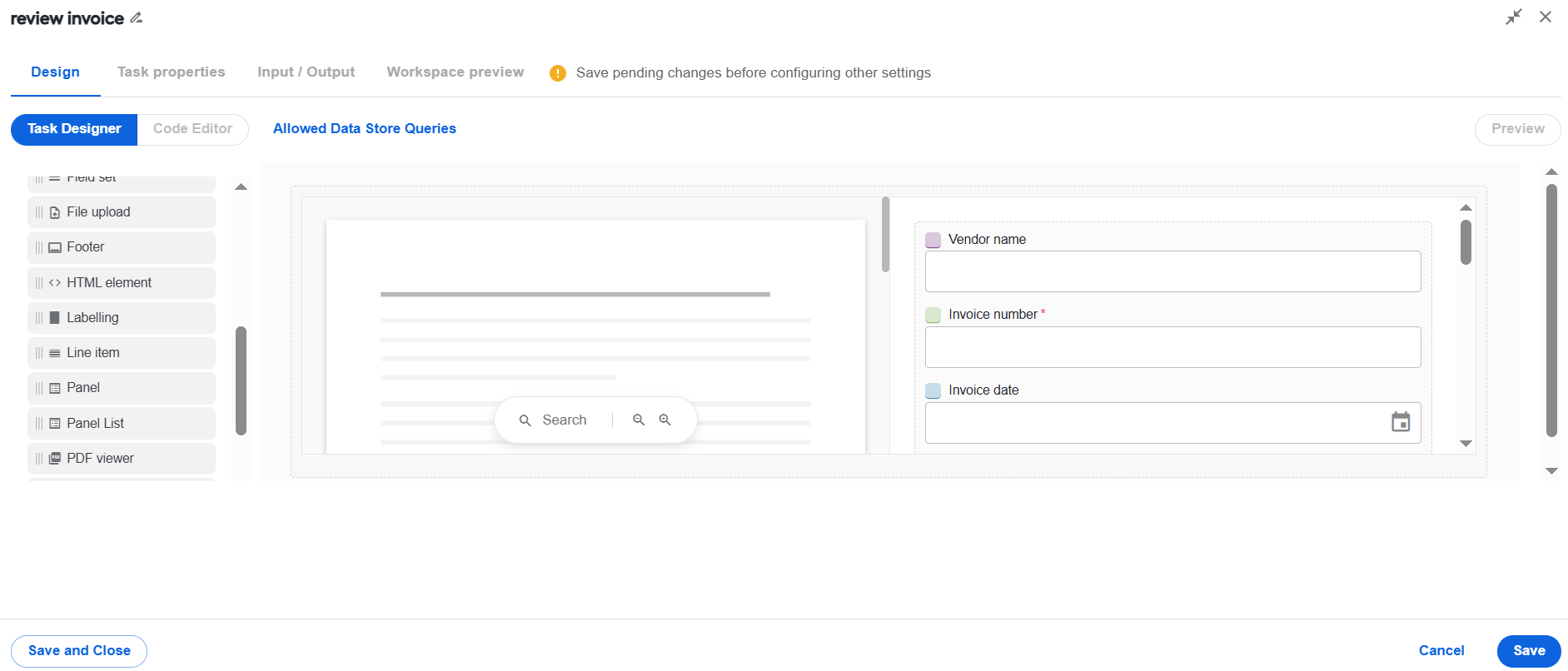This screenshot has width=1568, height=671.
Task: Click the component list scrollbar thumb
Action: point(241,380)
